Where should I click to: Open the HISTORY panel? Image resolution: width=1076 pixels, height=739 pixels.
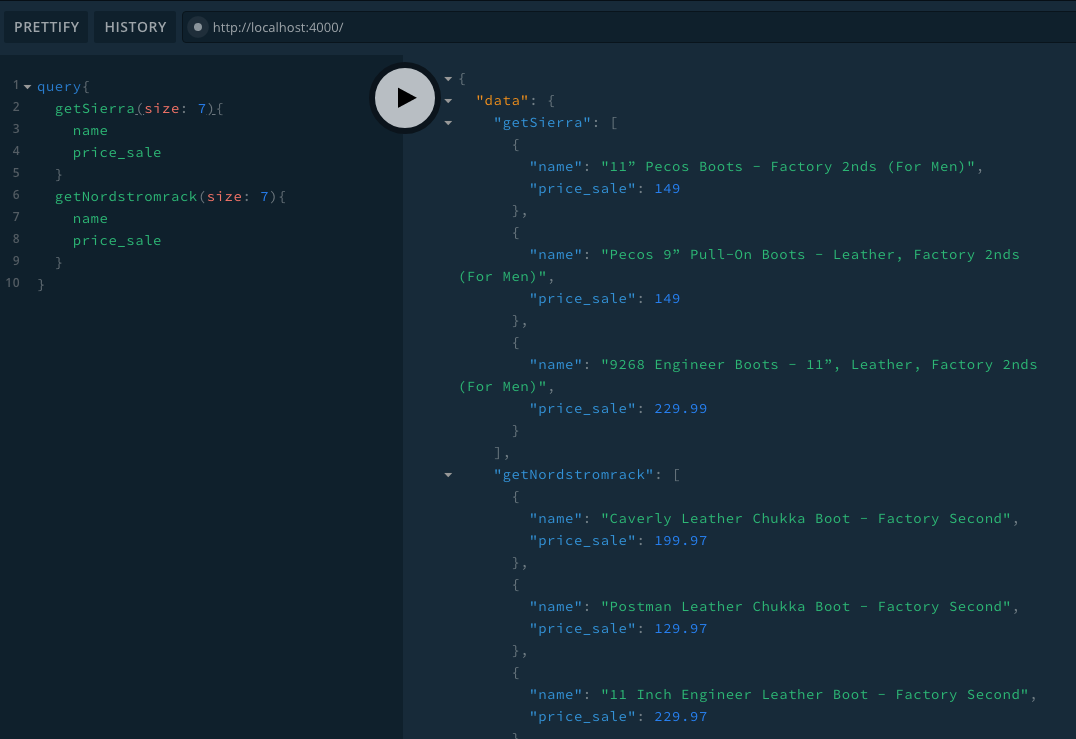tap(135, 27)
